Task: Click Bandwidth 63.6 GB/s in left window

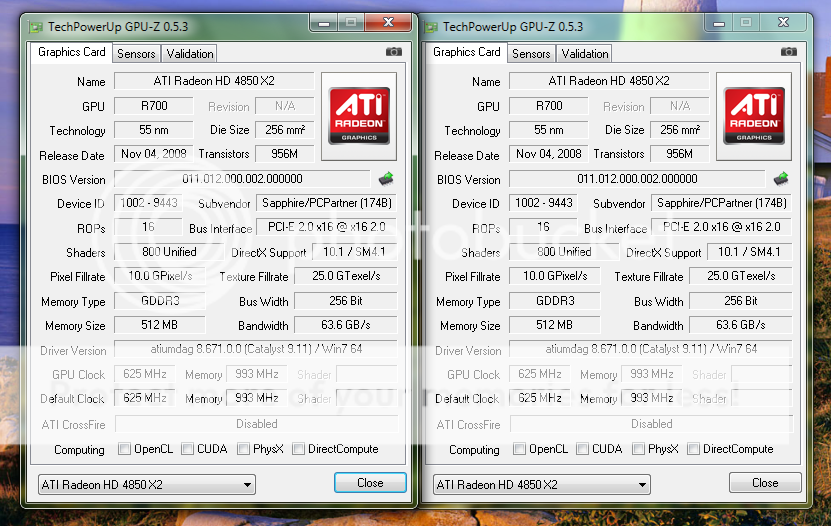Action: [346, 325]
